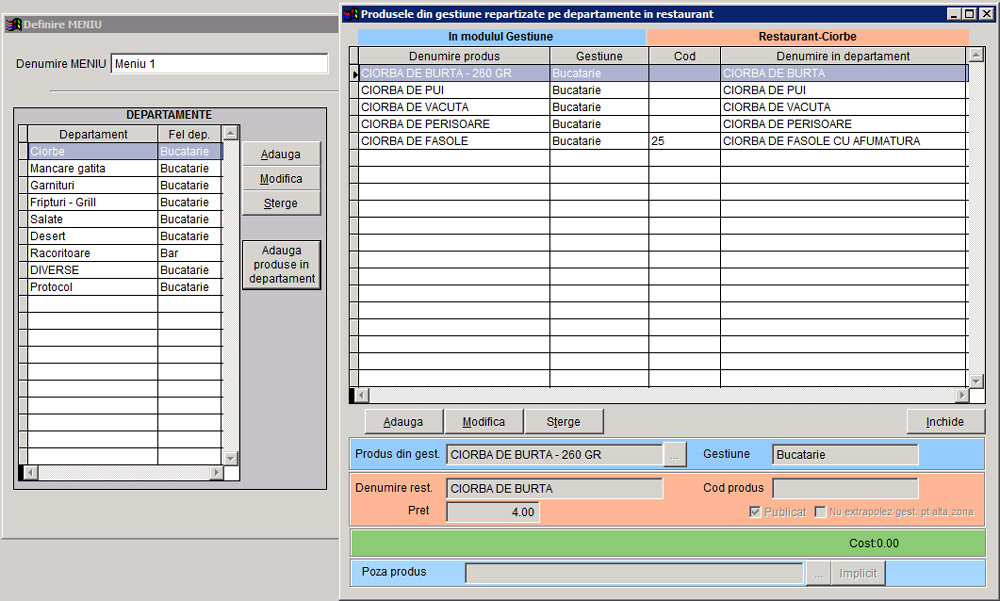The width and height of the screenshot is (1000, 601).
Task: Close the products window with Inchide
Action: [945, 422]
